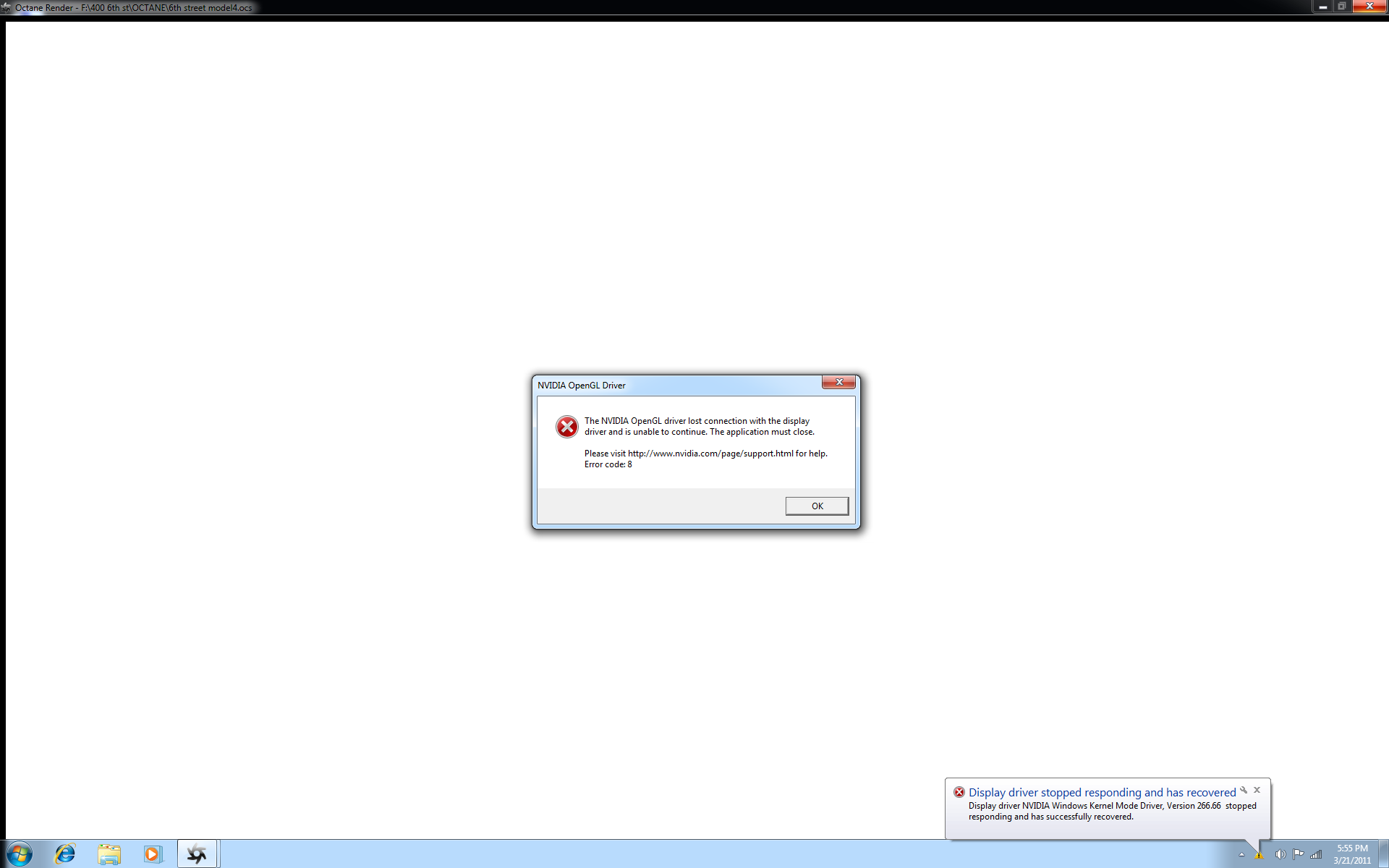Viewport: 1389px width, 868px height.
Task: Dismiss the display driver notification balloon
Action: pyautogui.click(x=1257, y=790)
